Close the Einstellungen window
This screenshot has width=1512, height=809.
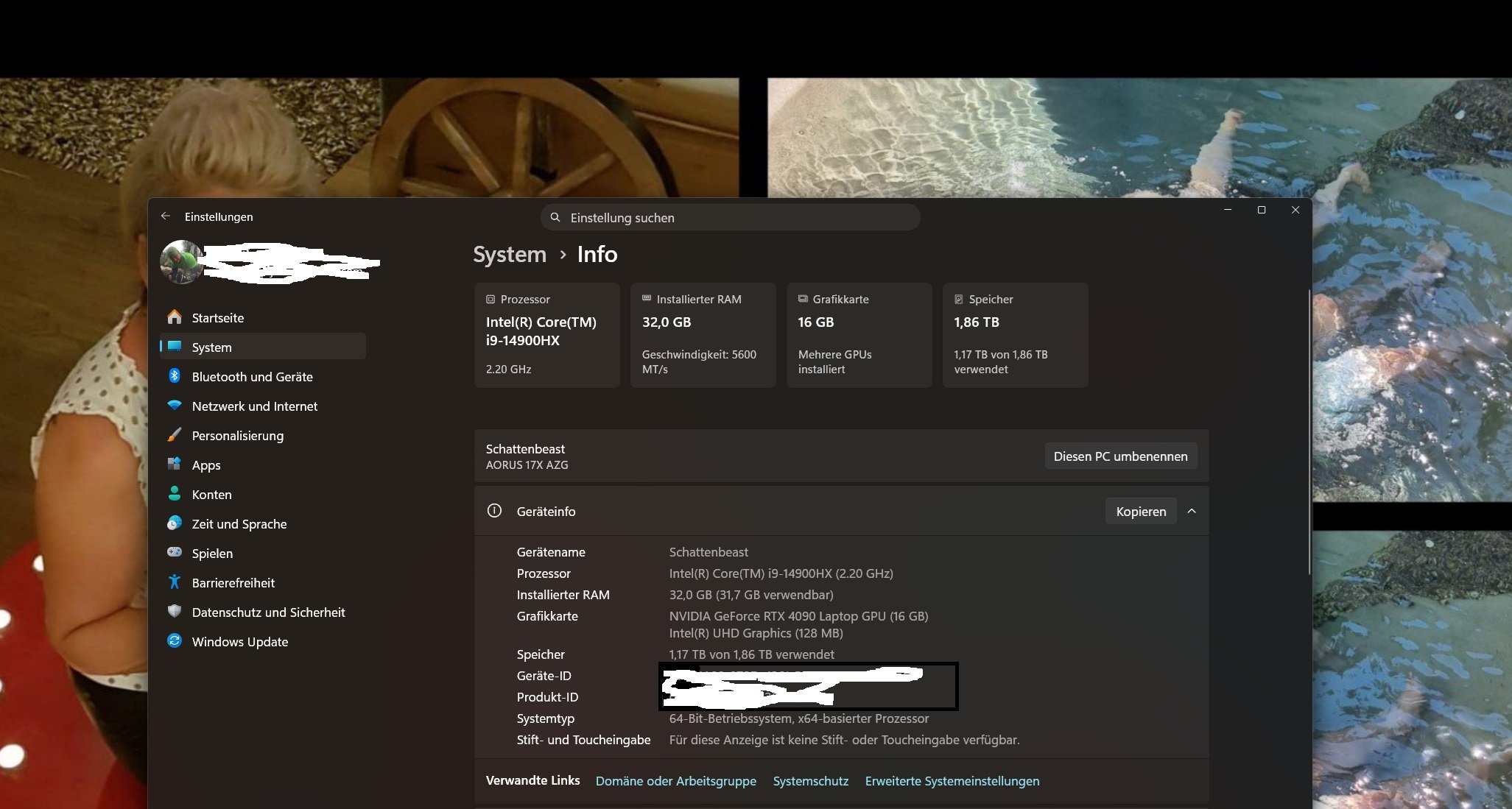pyautogui.click(x=1295, y=210)
